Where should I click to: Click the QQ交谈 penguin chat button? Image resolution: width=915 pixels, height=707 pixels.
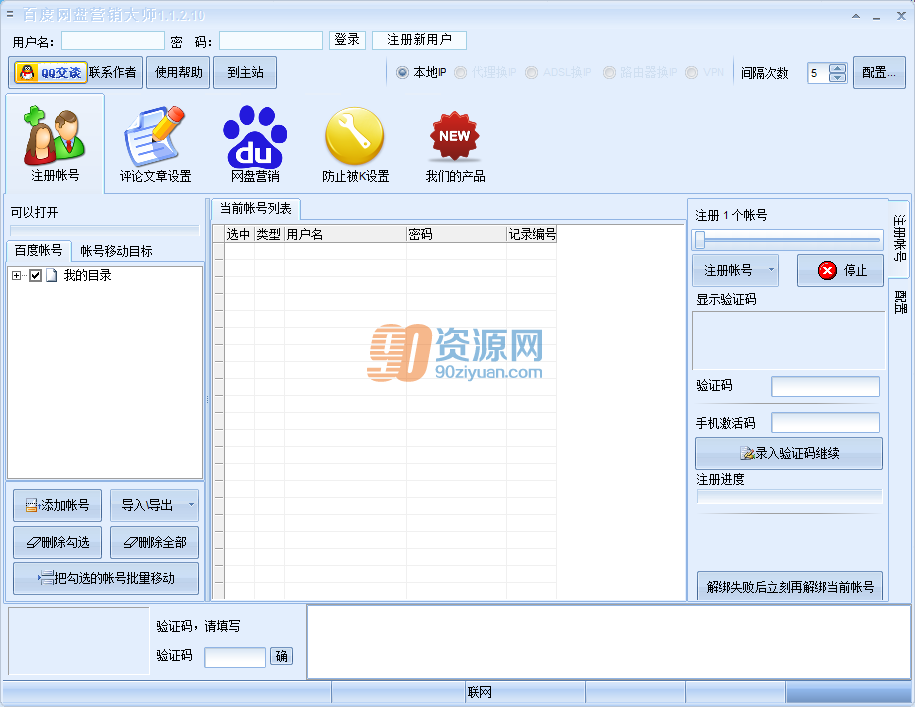point(51,72)
